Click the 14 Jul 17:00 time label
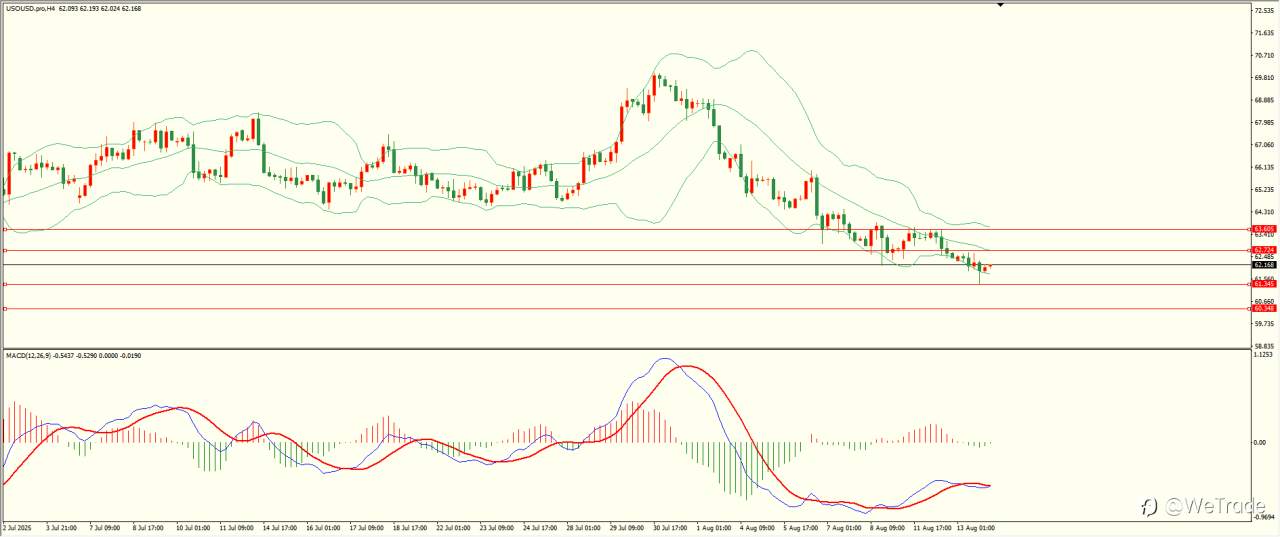This screenshot has width=1280, height=537. tap(282, 526)
